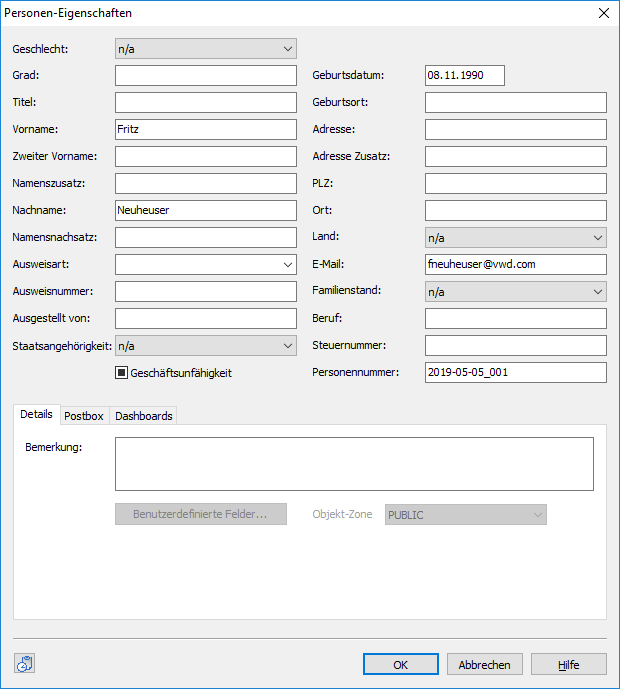Click the Geburtsdatum date field
The image size is (620, 689).
pyautogui.click(x=464, y=75)
